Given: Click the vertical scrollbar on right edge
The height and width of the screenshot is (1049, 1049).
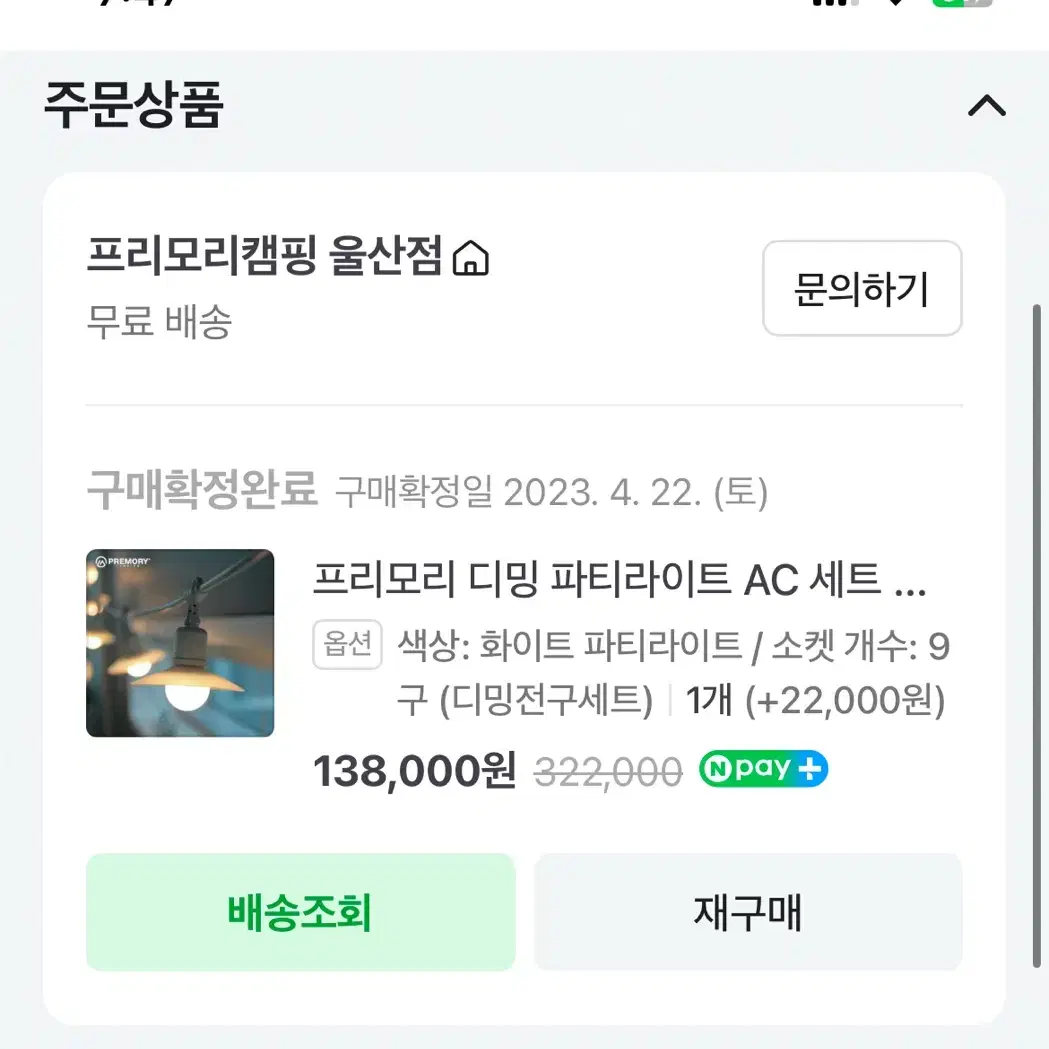Looking at the screenshot, I should coord(1038,636).
